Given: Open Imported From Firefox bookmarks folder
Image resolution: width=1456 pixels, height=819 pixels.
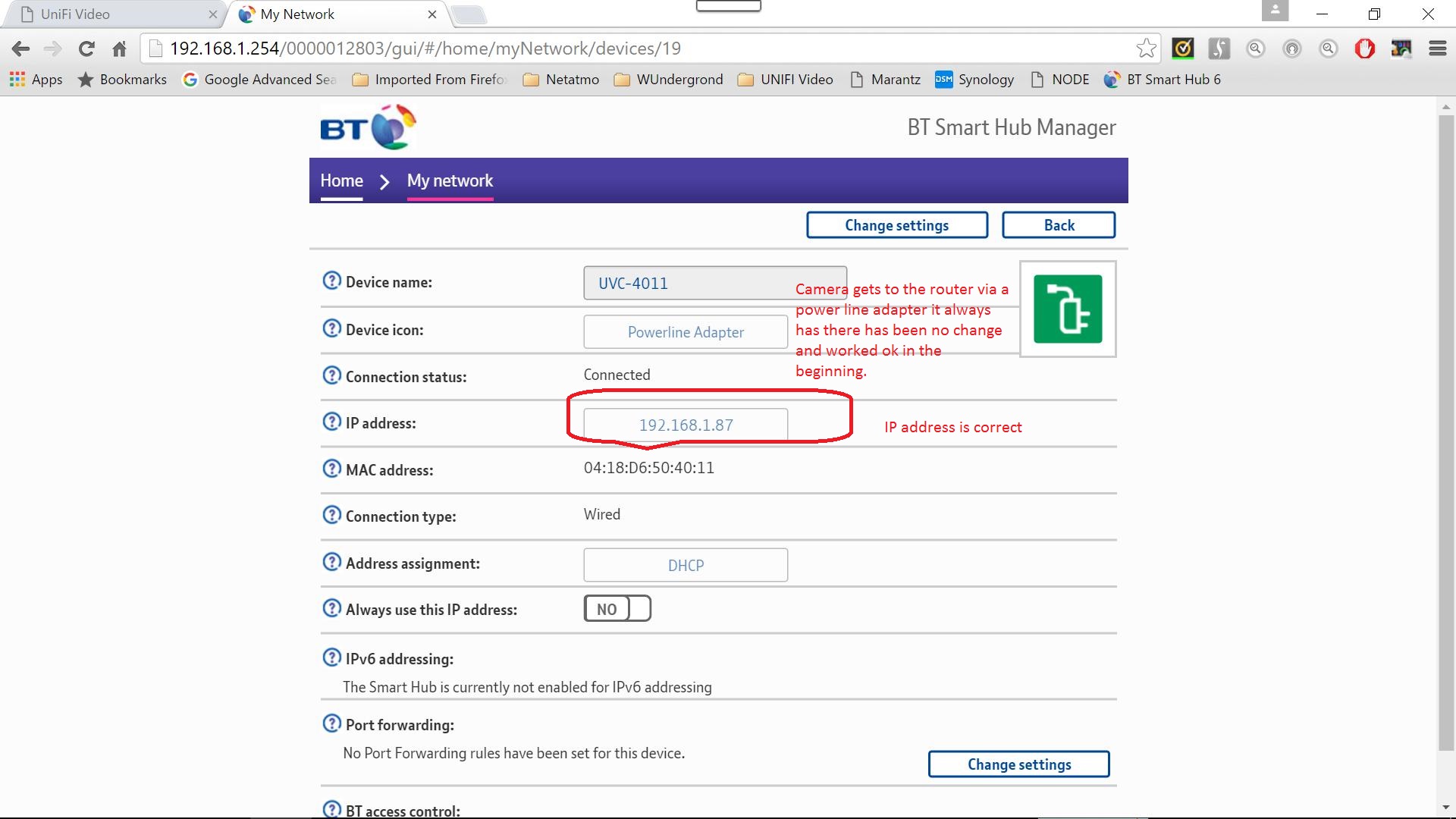Looking at the screenshot, I should click(x=430, y=80).
